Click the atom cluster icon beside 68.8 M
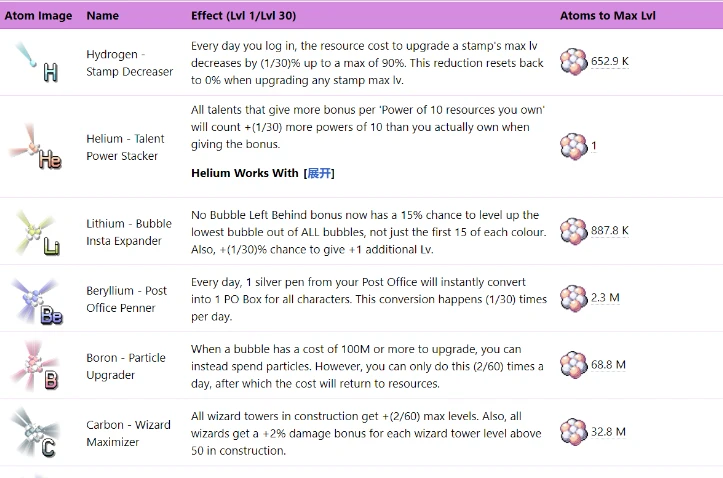The height and width of the screenshot is (478, 723). click(x=574, y=365)
